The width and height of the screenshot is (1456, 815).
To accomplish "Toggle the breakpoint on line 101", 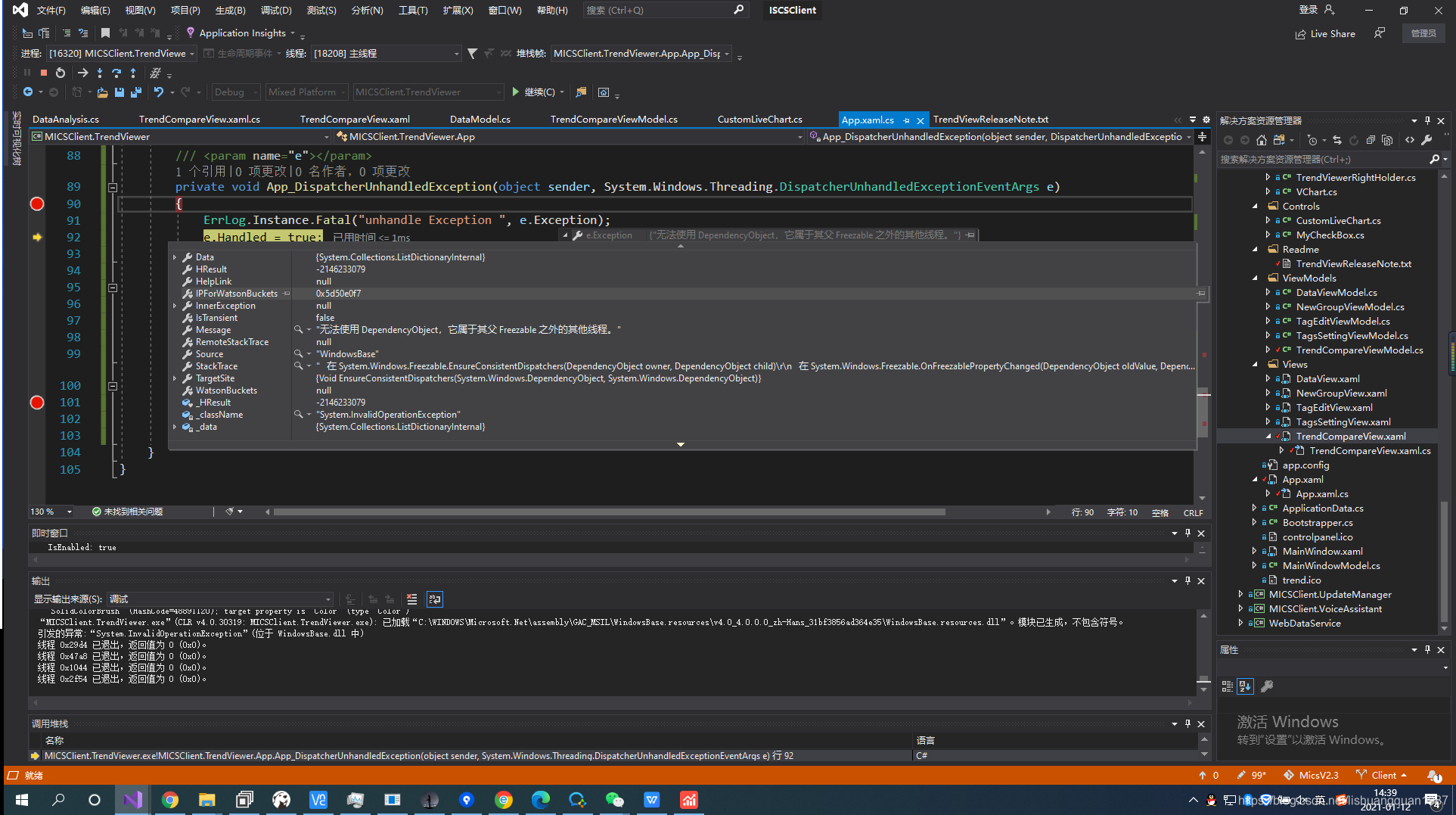I will pos(37,403).
